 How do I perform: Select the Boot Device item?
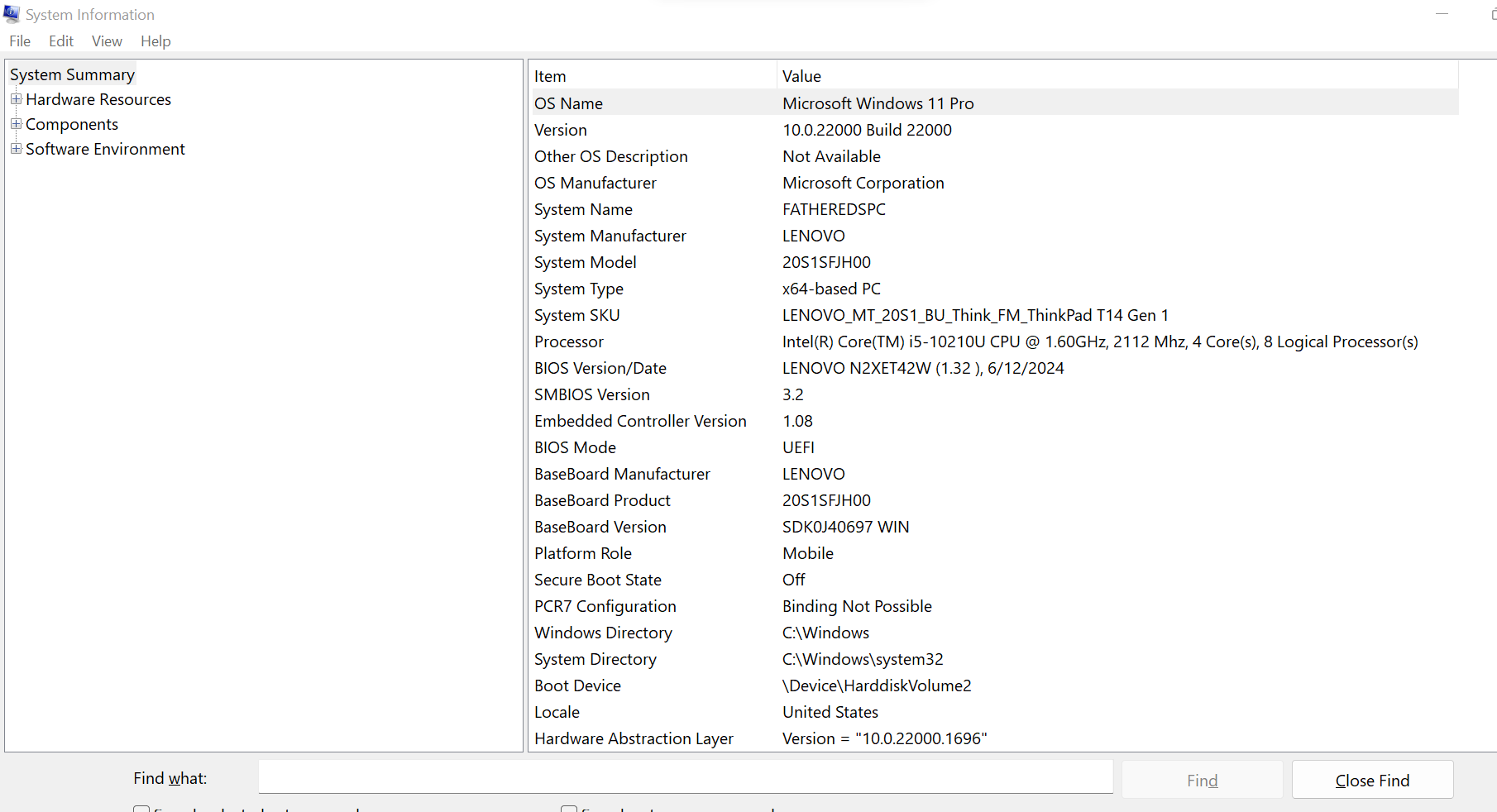click(577, 685)
